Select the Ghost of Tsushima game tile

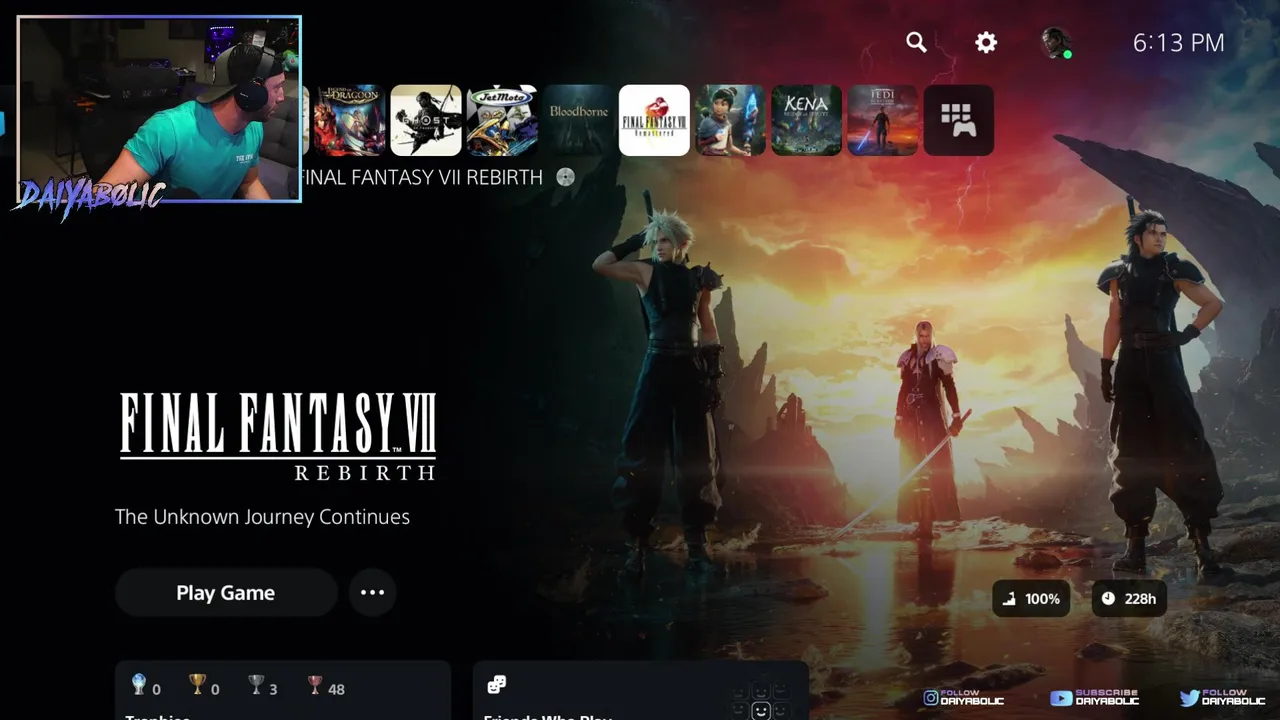coord(426,120)
